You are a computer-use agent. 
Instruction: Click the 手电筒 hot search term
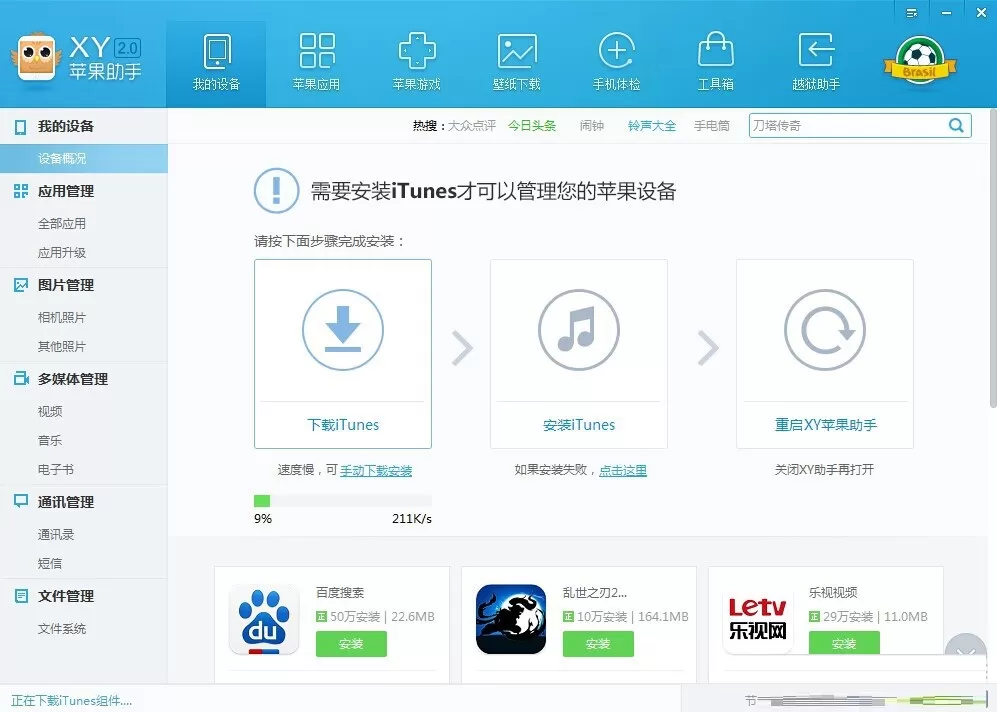712,126
